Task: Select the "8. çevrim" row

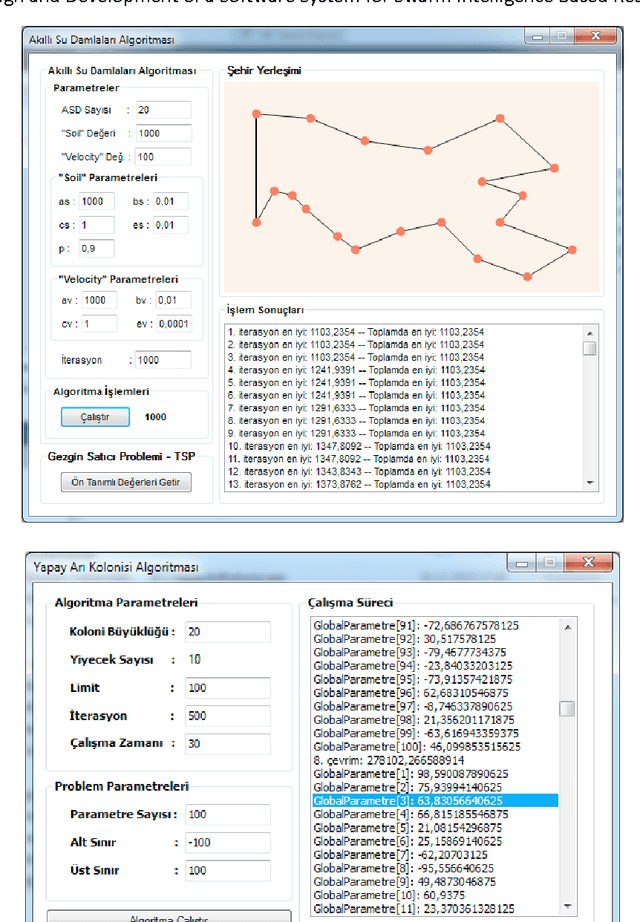Action: 388,760
